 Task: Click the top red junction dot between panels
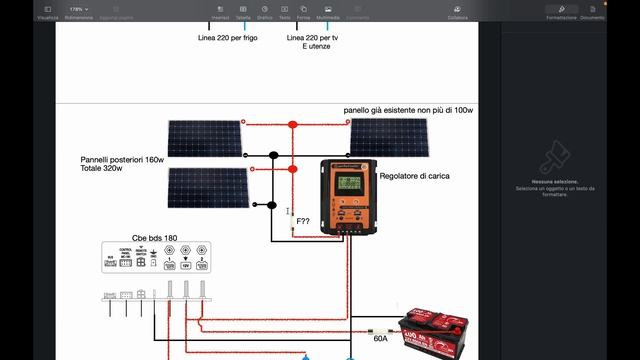coord(293,124)
